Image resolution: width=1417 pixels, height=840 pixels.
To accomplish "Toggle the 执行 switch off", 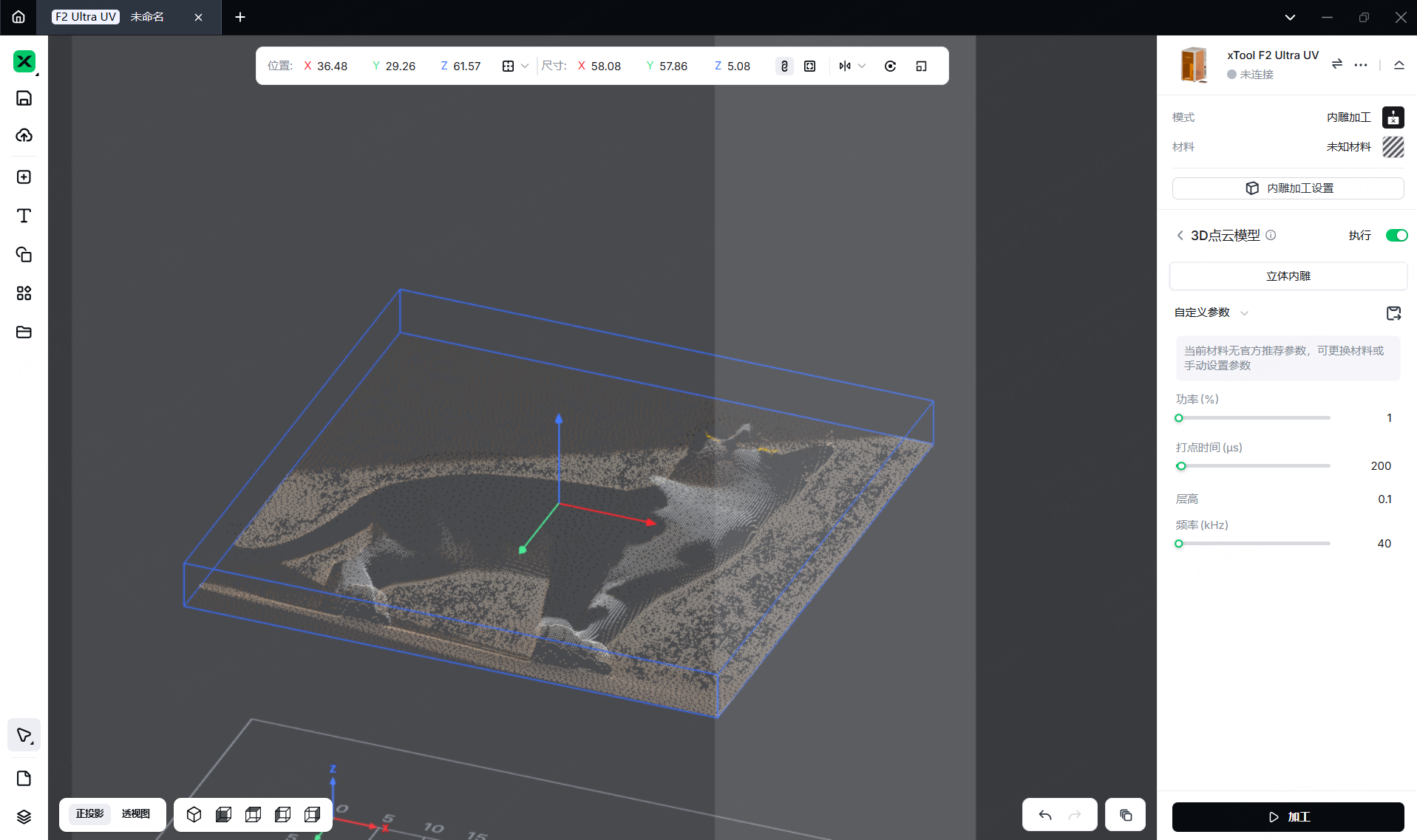I will pyautogui.click(x=1396, y=235).
